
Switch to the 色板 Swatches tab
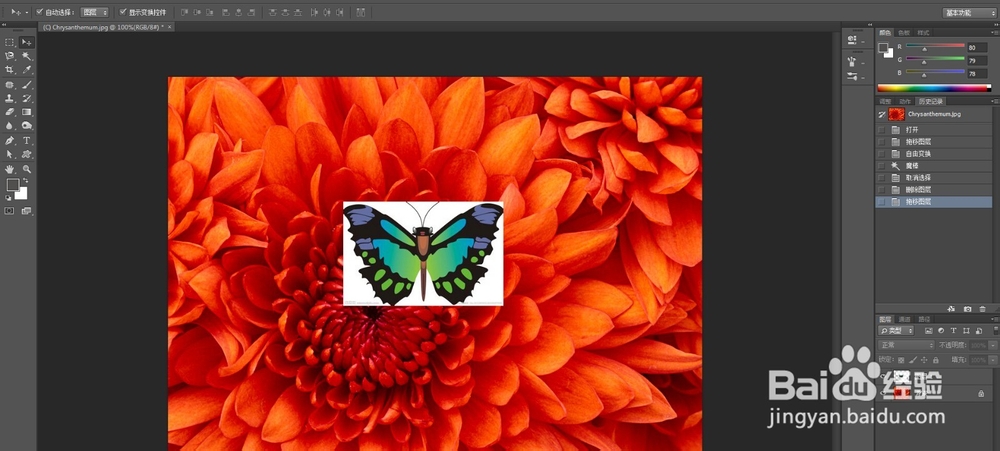click(904, 33)
